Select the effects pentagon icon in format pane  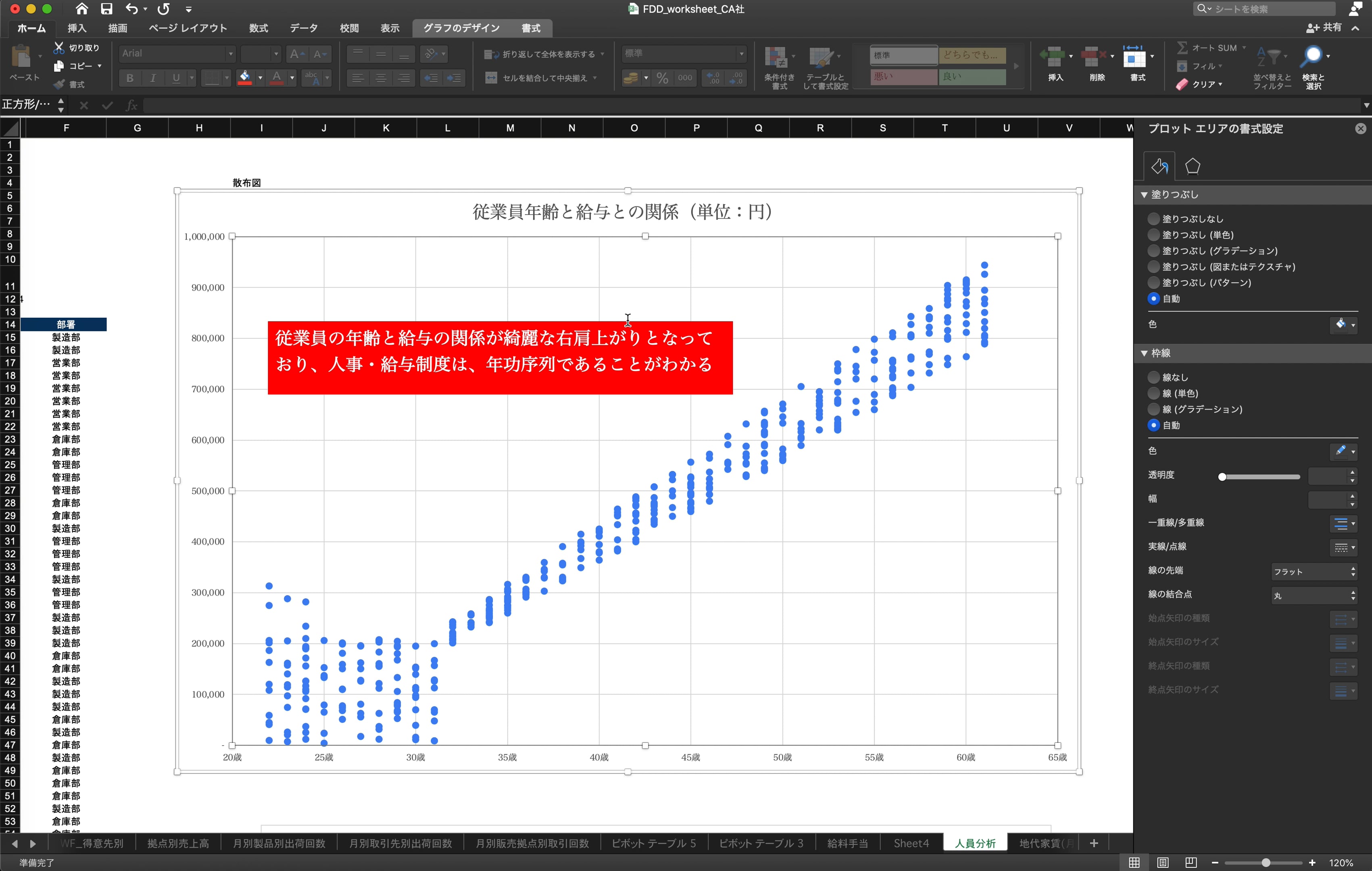pos(1193,166)
